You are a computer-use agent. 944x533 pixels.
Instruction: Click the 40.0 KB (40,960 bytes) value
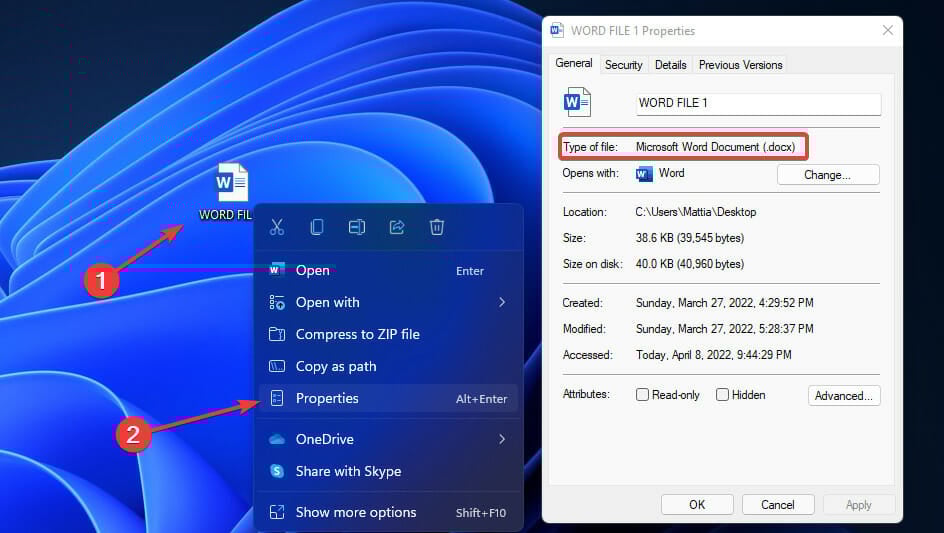tap(690, 264)
